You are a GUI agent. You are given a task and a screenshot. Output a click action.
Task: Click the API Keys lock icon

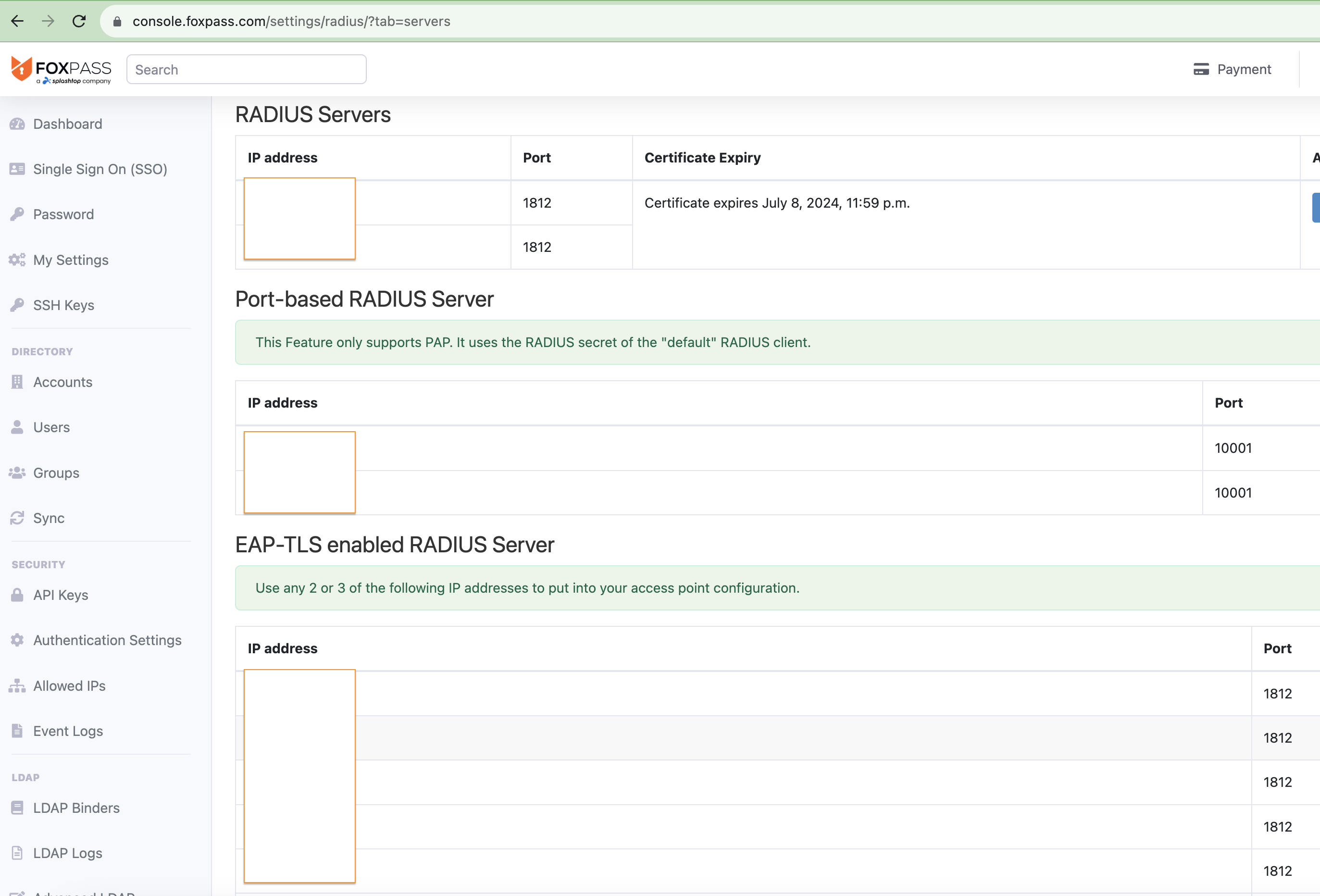[17, 595]
